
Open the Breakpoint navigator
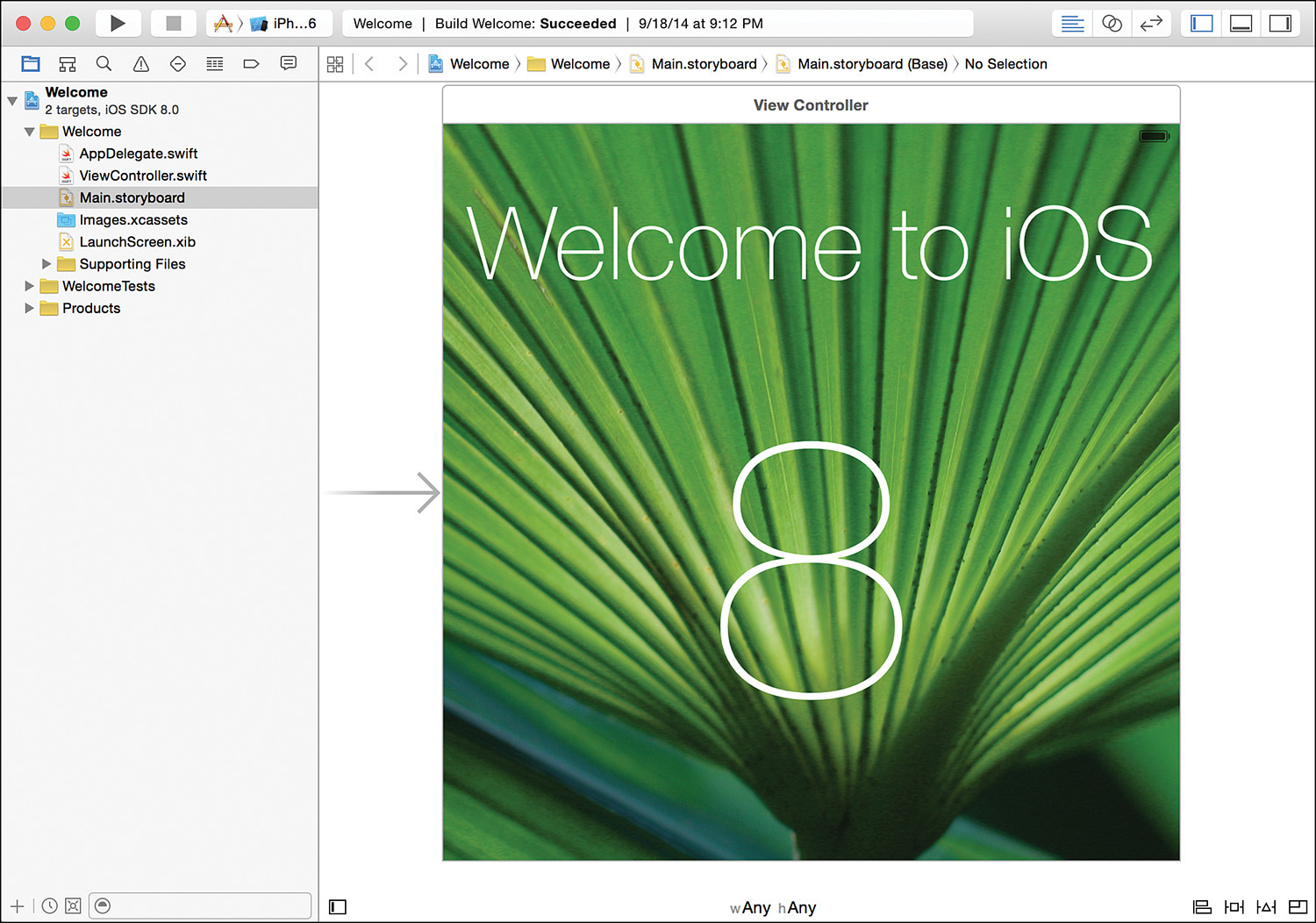click(x=252, y=63)
